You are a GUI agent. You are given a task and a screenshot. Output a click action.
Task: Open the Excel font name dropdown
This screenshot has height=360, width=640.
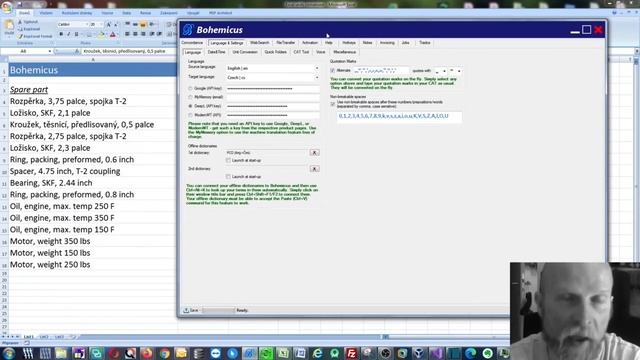tap(87, 24)
